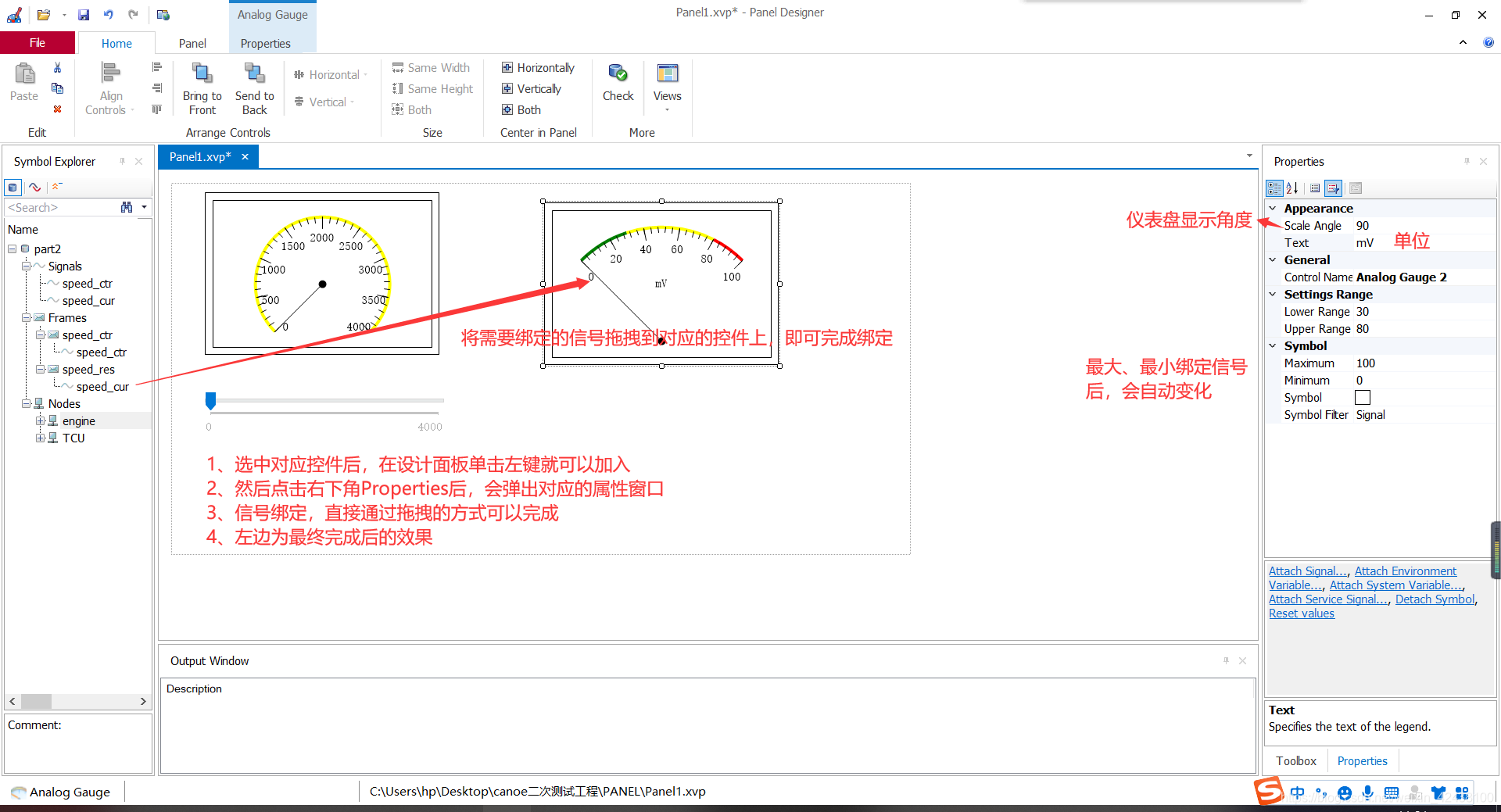Click the slider thumb on the panel
This screenshot has height=812, width=1501.
tap(210, 401)
